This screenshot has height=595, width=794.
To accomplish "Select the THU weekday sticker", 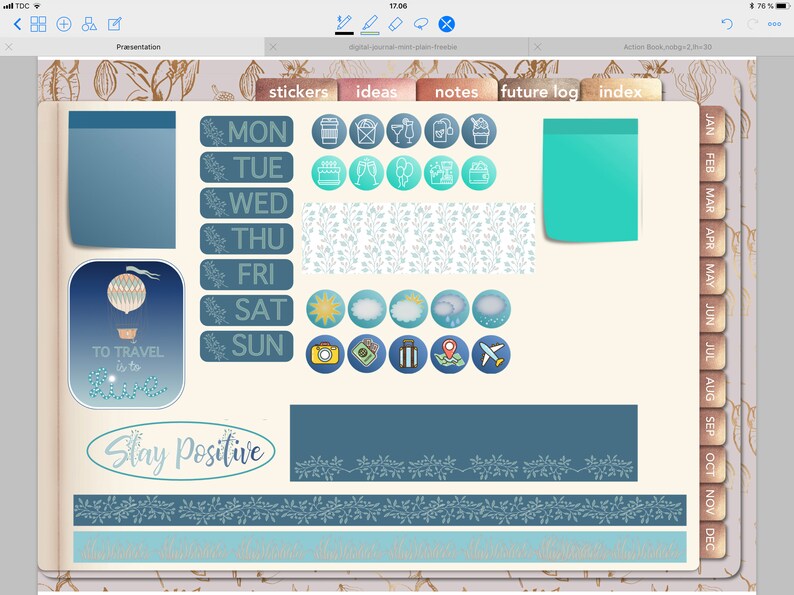I will pyautogui.click(x=247, y=239).
